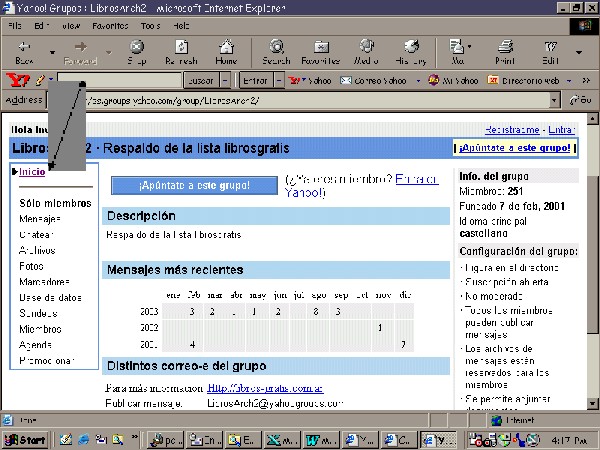The image size is (600, 450).
Task: Click the Yahoo! logo on the companion toolbar
Action: (18, 80)
